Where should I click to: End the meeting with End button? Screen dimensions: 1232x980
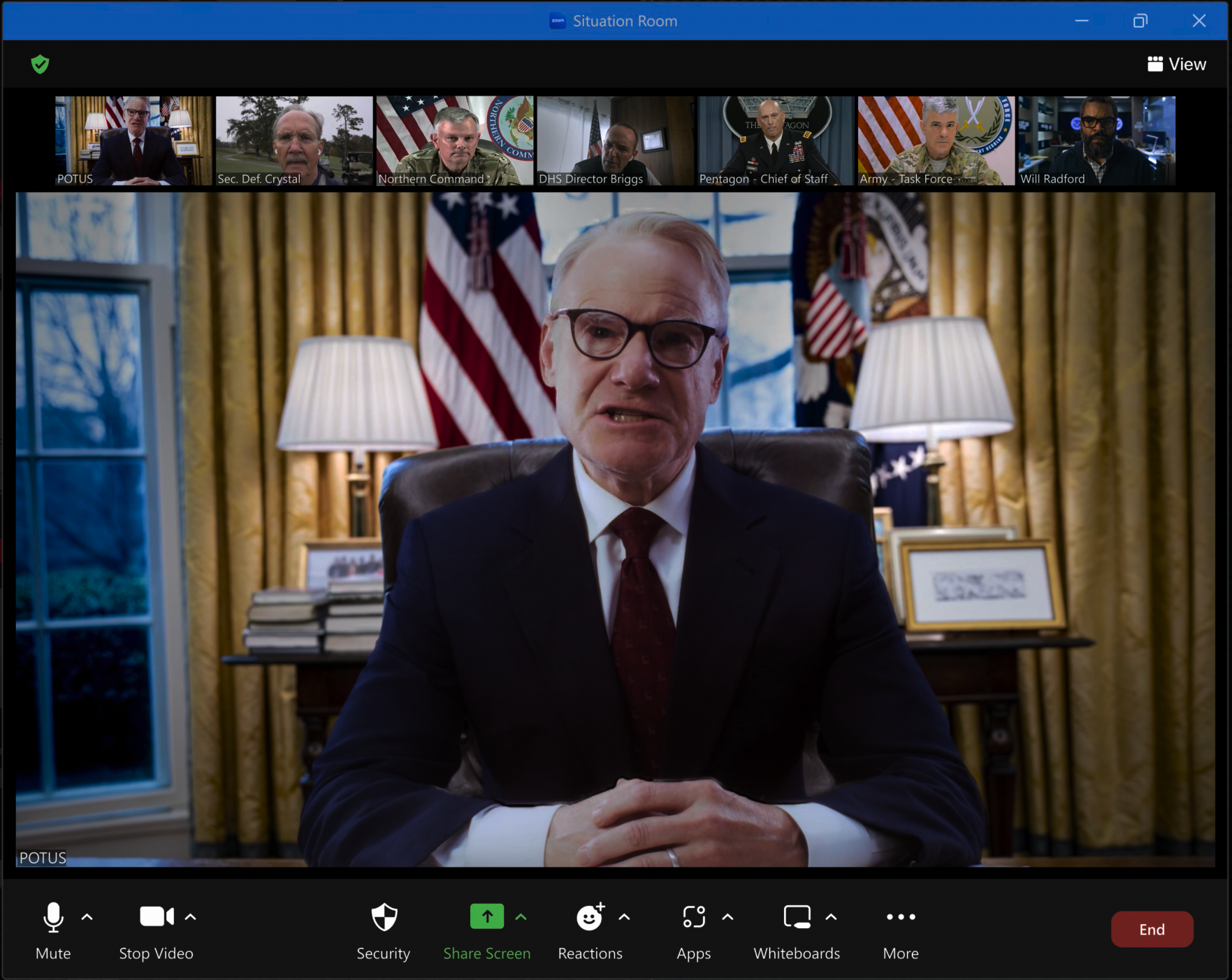[x=1152, y=930]
